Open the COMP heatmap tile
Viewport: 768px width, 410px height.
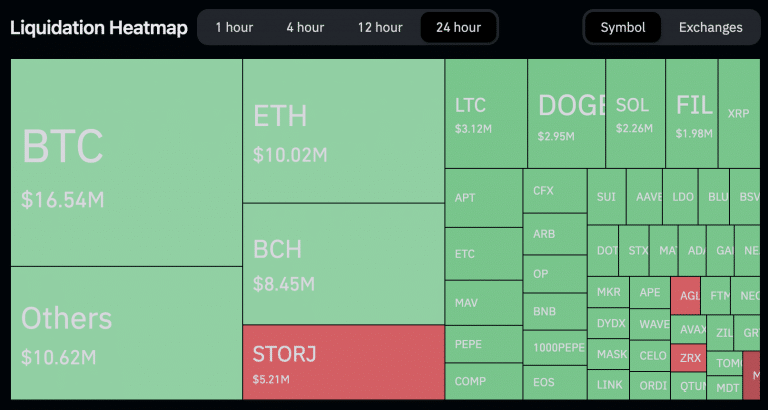(x=482, y=381)
